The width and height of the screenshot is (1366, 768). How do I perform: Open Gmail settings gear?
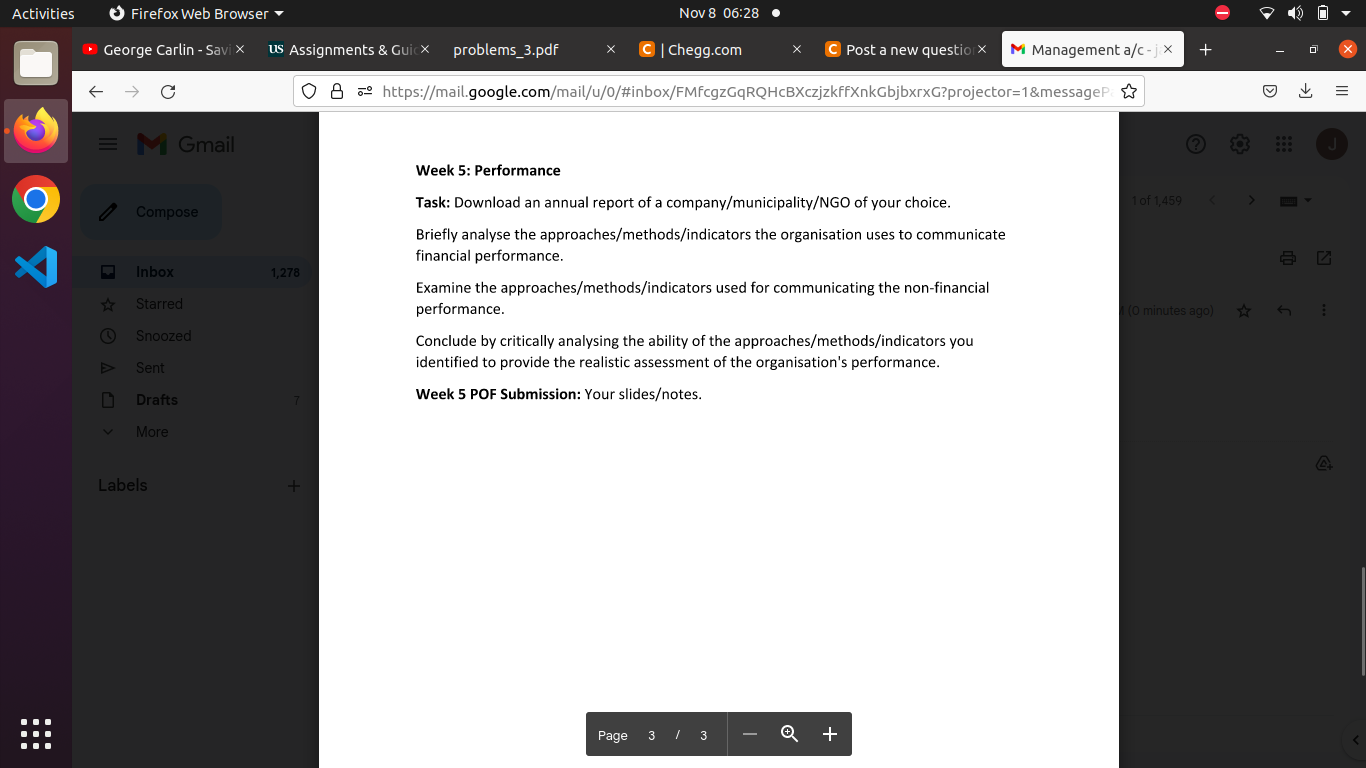click(1239, 144)
